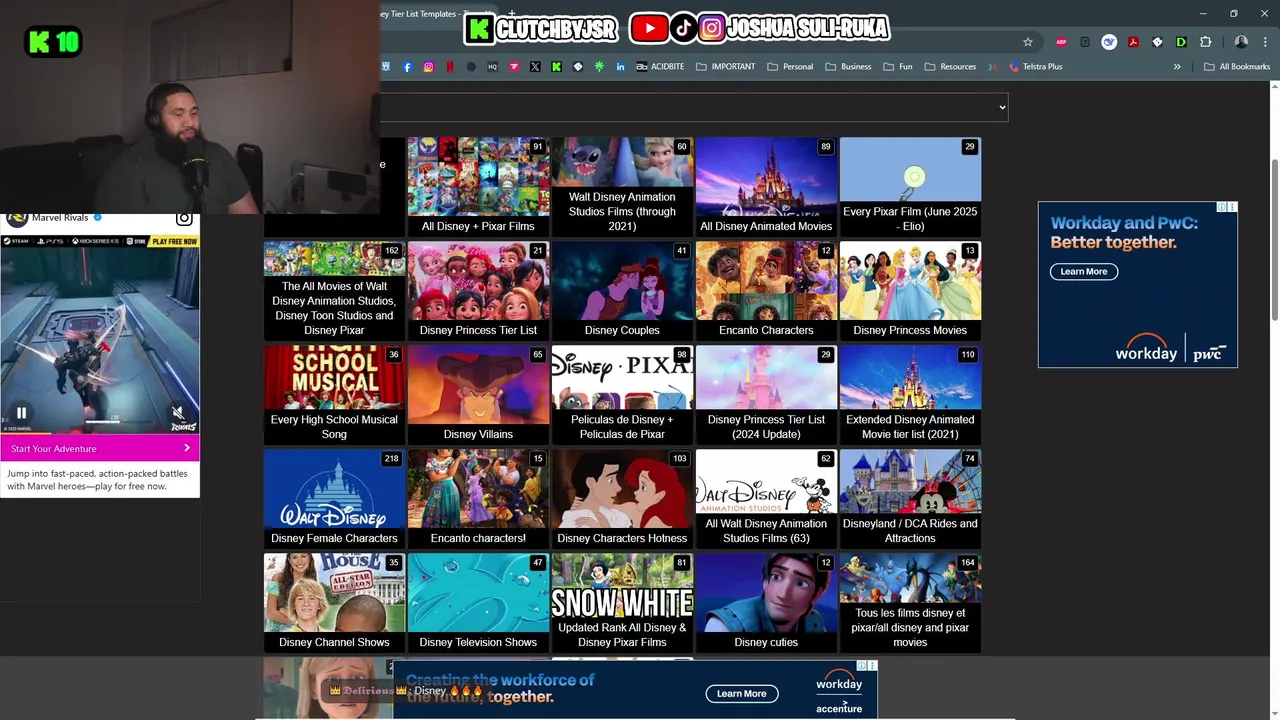
Task: Pause the Marvel Rivals ad video
Action: tap(21, 413)
